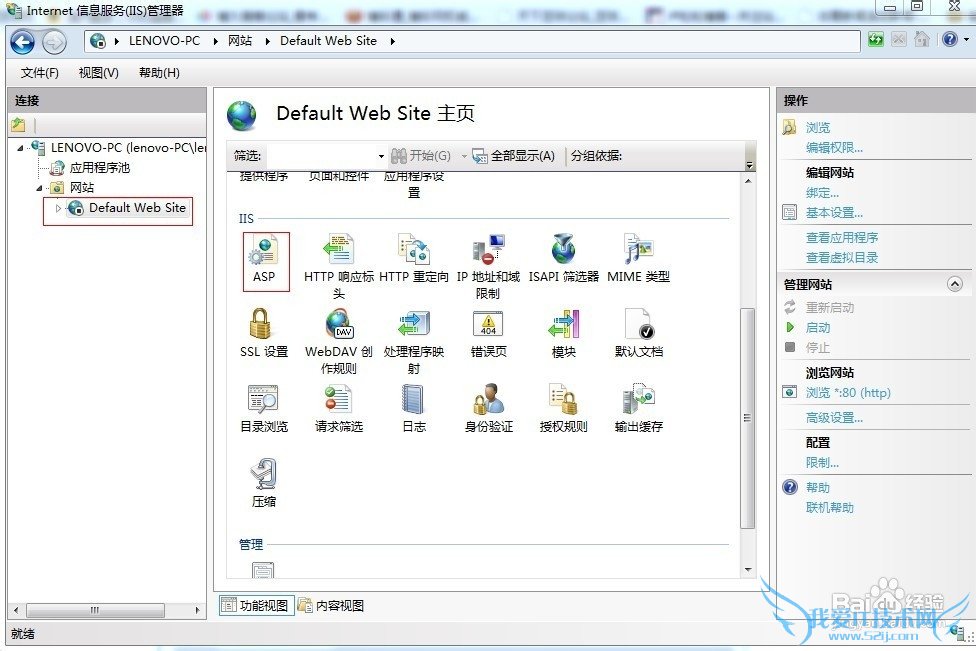
Task: Click the 浏览 action link
Action: [817, 128]
